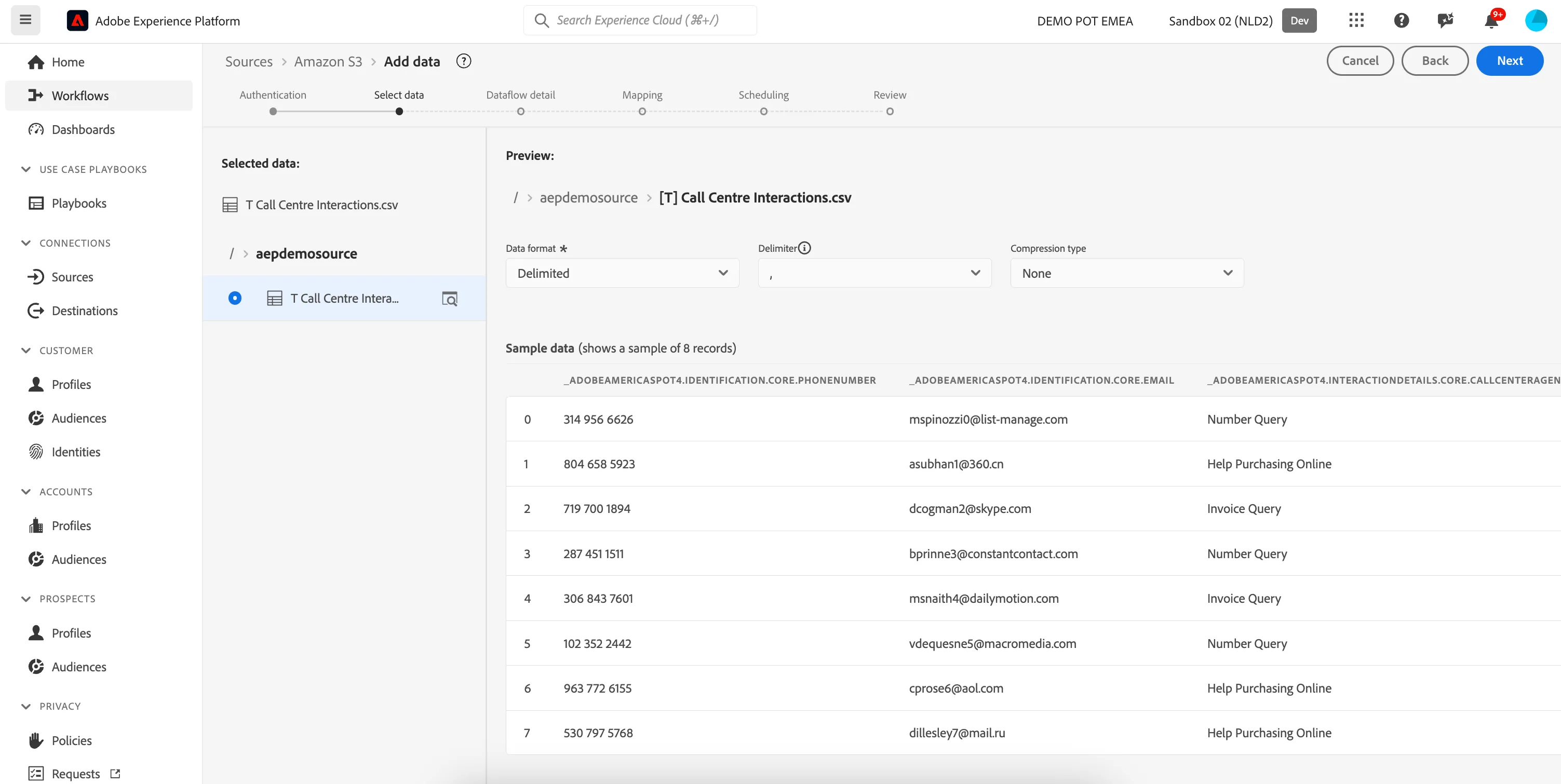Collapse the Connections section
The width and height of the screenshot is (1561, 784).
click(25, 243)
